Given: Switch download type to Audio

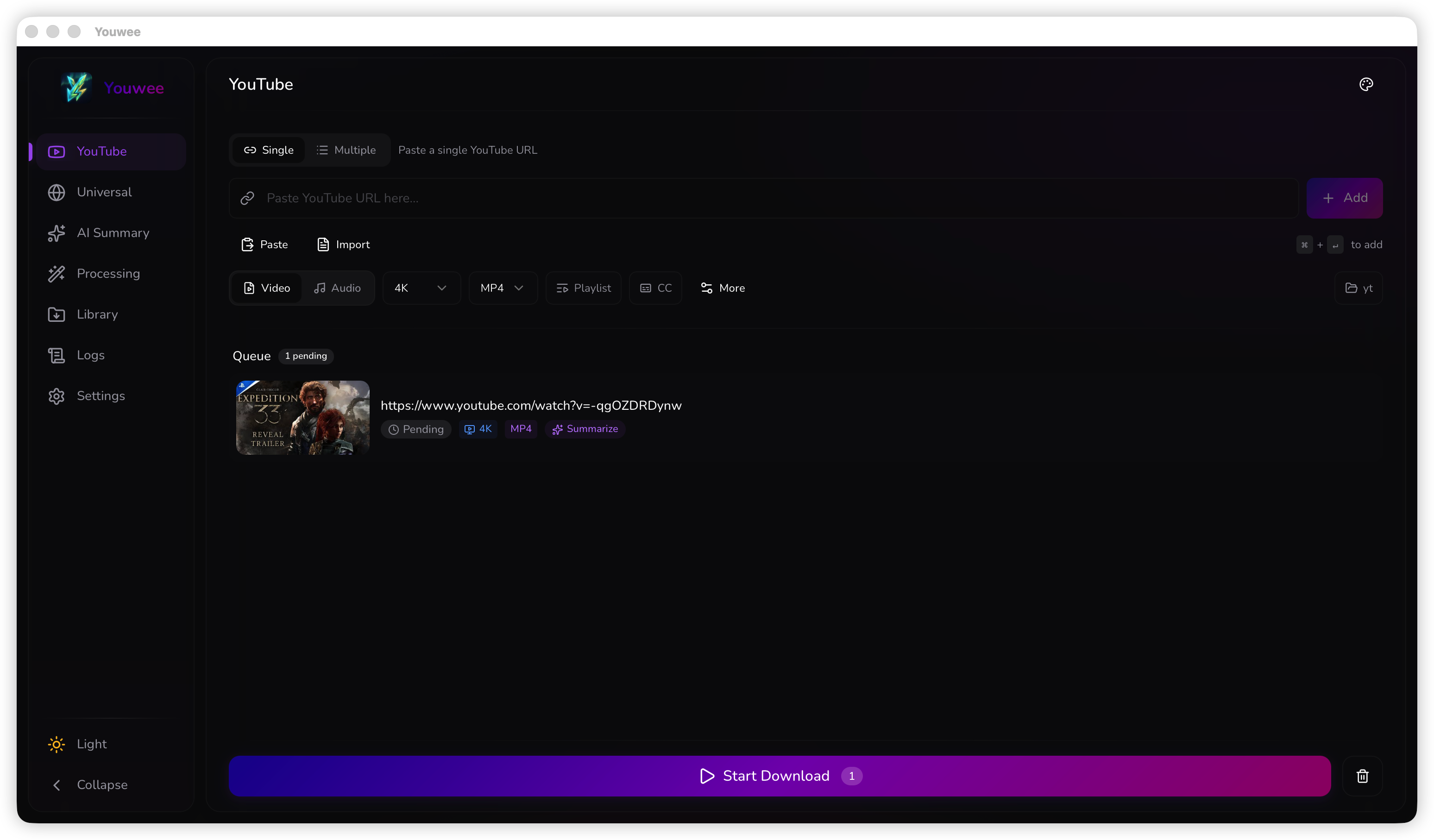Looking at the screenshot, I should click(338, 288).
